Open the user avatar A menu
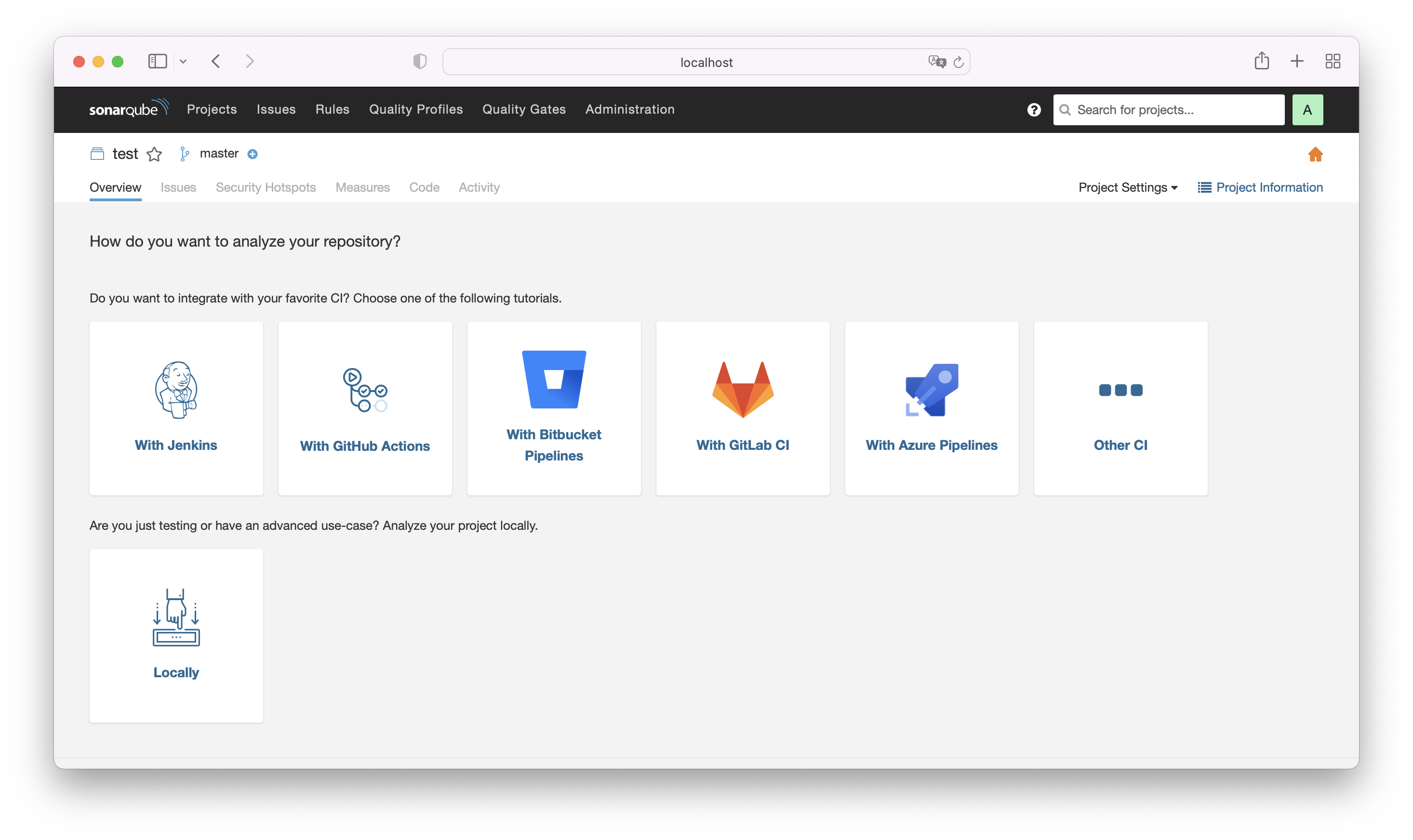 click(x=1307, y=110)
